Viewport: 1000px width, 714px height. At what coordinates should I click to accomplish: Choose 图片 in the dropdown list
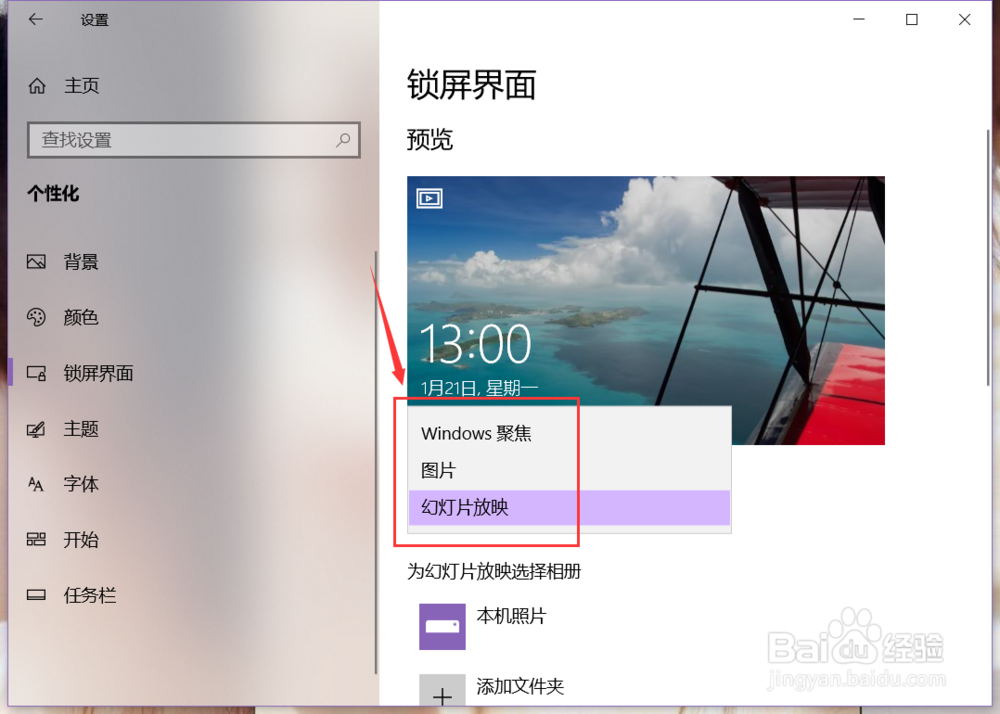click(x=569, y=470)
